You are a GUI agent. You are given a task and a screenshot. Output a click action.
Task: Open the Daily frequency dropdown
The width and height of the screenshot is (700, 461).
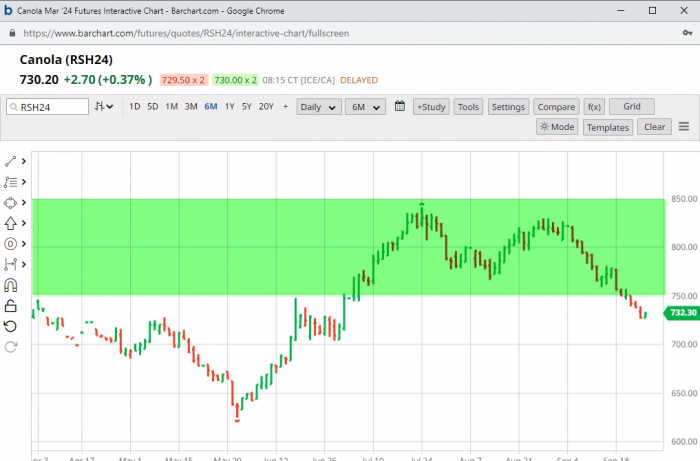319,107
